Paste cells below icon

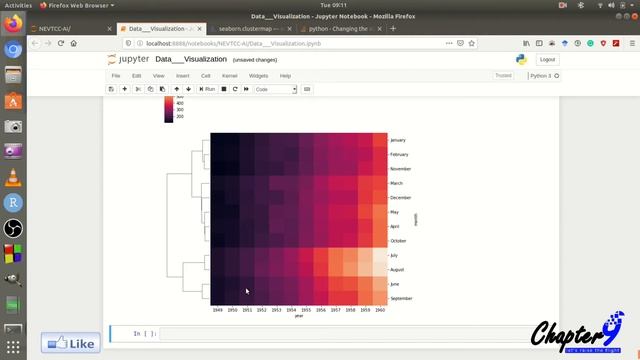pos(162,89)
